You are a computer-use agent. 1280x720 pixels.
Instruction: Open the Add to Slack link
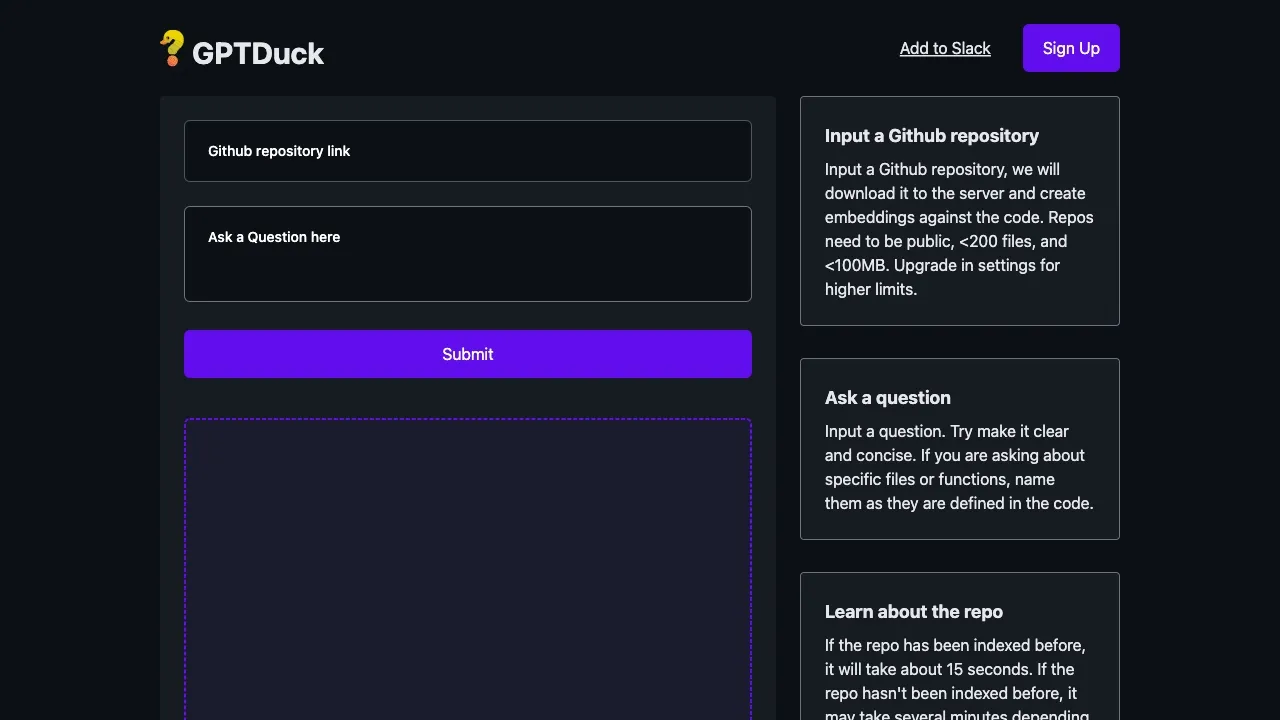click(944, 48)
